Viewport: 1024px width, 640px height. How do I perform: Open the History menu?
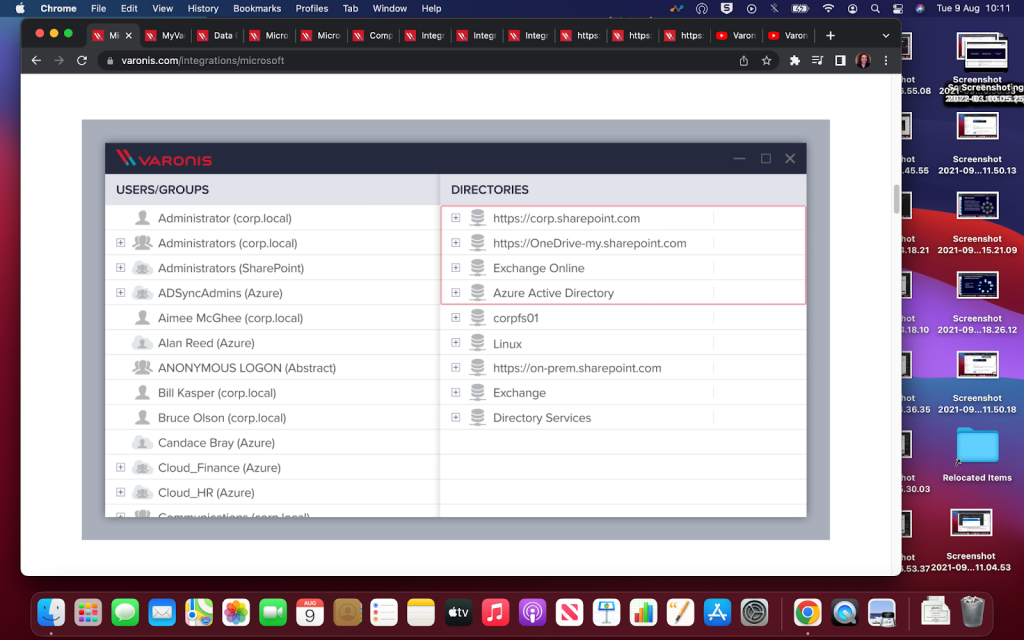click(203, 8)
